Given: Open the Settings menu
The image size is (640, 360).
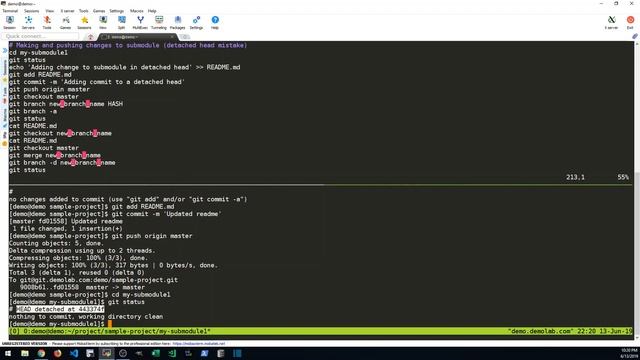Looking at the screenshot, I should 116,11.
